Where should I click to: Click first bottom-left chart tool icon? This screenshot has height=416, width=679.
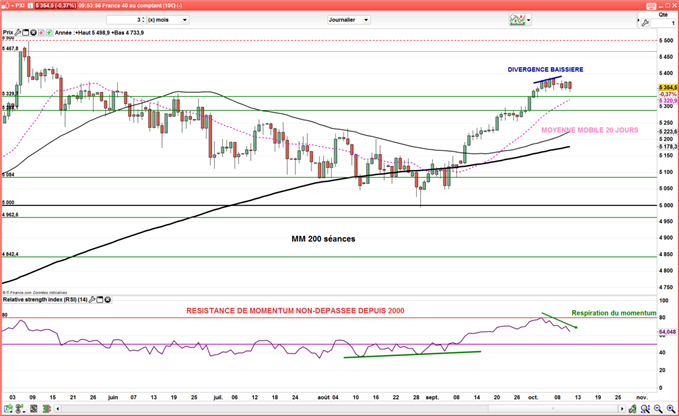[8, 408]
